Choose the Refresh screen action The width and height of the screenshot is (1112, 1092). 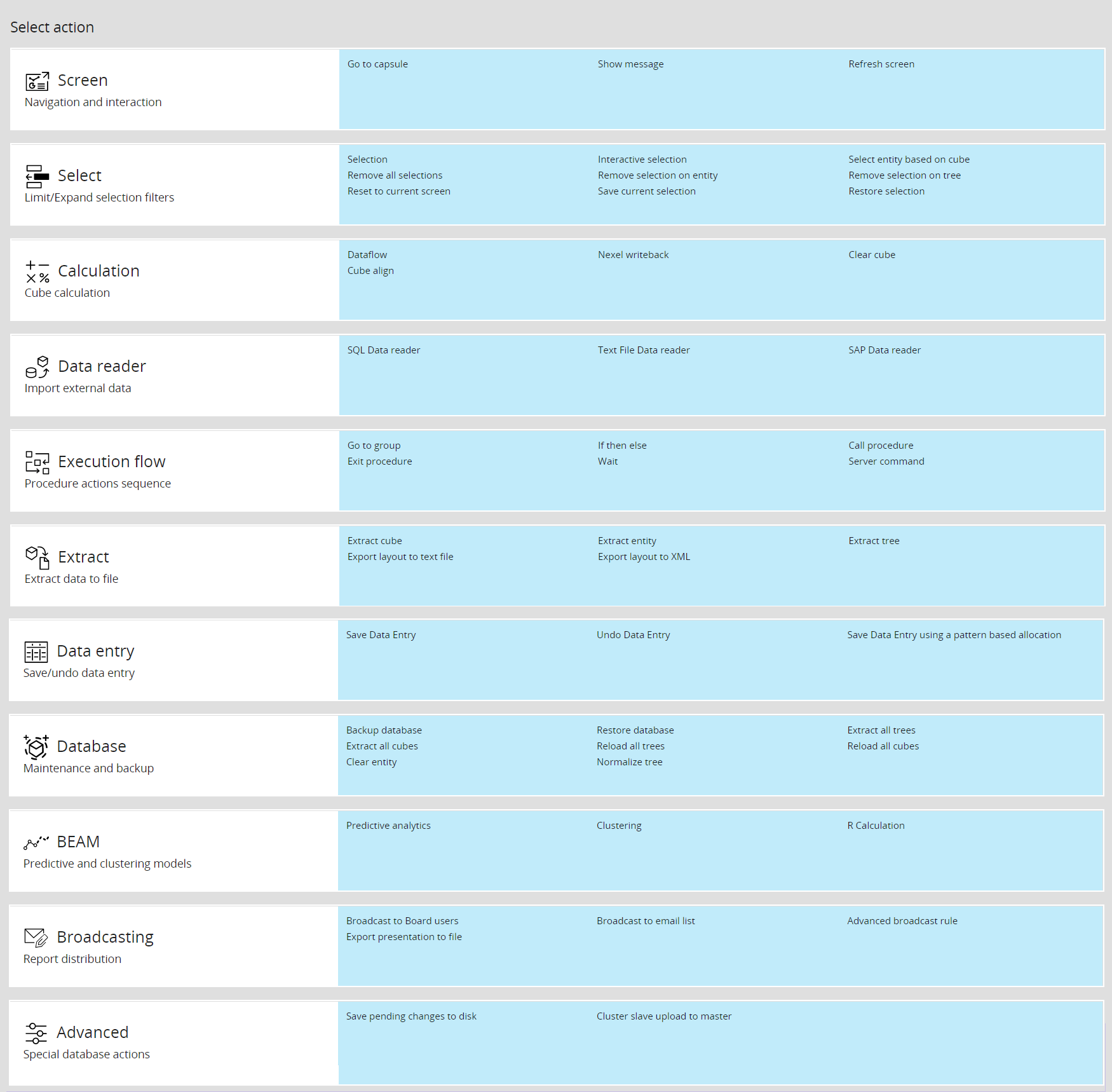pos(881,64)
